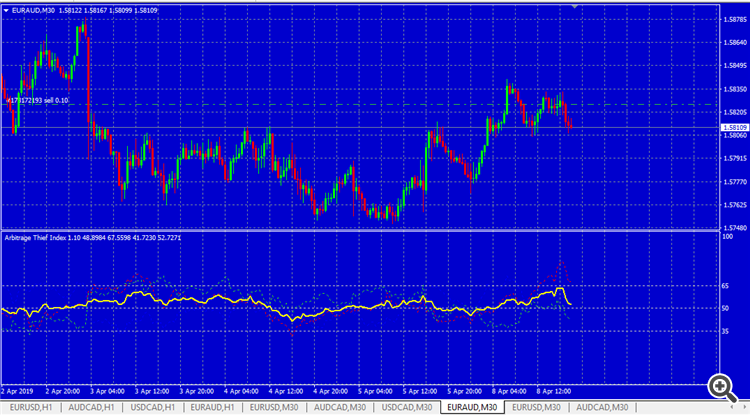Click the 4 Apr 20:00 time label
Image resolution: width=750 pixels, height=415 pixels.
click(x=331, y=391)
